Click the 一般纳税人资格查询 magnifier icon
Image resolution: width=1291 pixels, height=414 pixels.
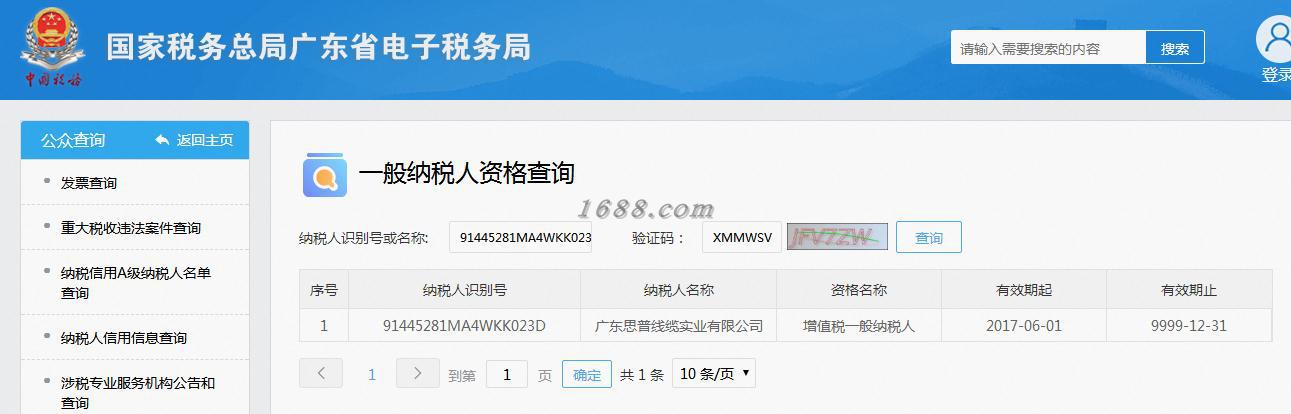coord(324,176)
